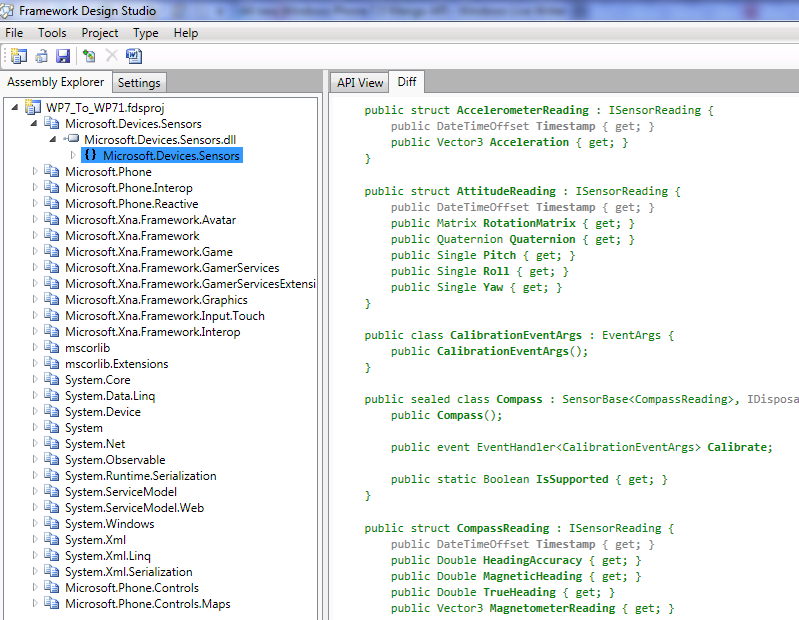Click the Microsoft.Phone.Controls.Maps group icon
The width and height of the screenshot is (799, 620).
point(51,603)
